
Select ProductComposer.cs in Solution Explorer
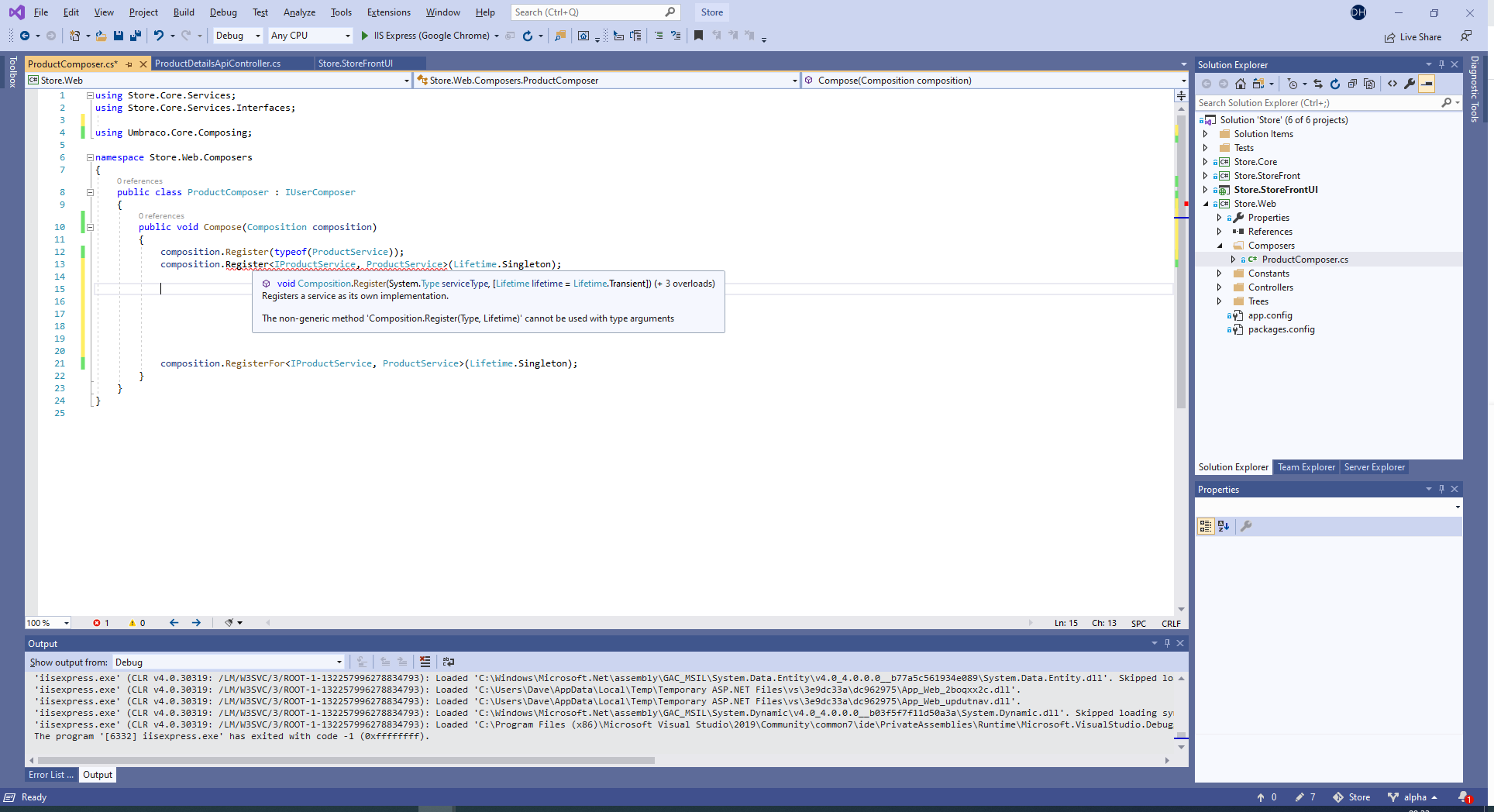[x=1305, y=260]
